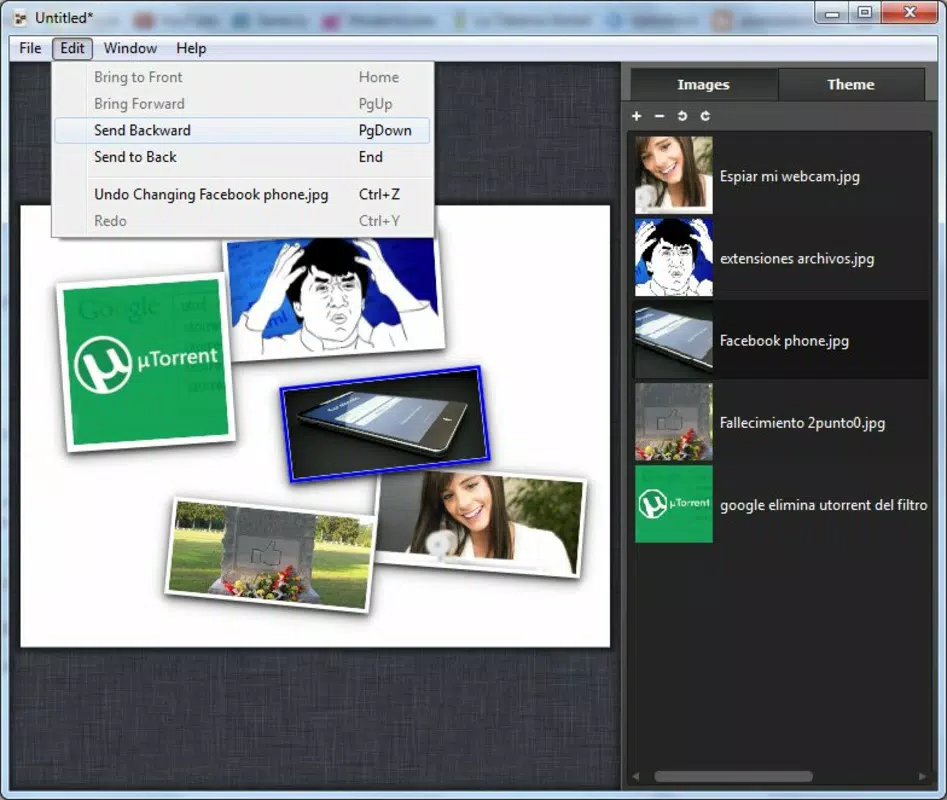The image size is (947, 800).
Task: Click the extensiones archivos.jpg filename
Action: pos(797,258)
